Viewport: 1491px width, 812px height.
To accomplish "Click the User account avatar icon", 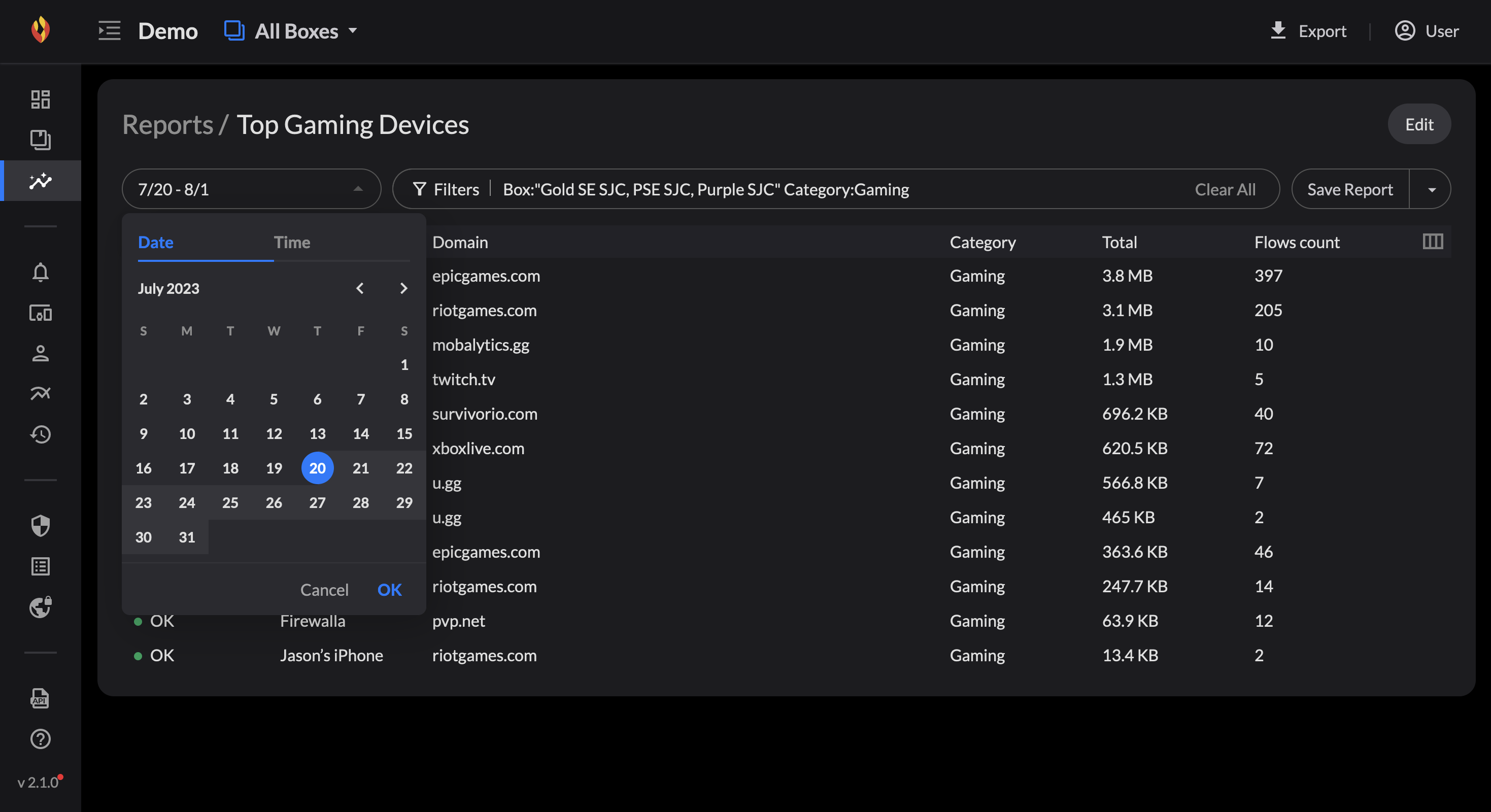I will [x=1405, y=30].
